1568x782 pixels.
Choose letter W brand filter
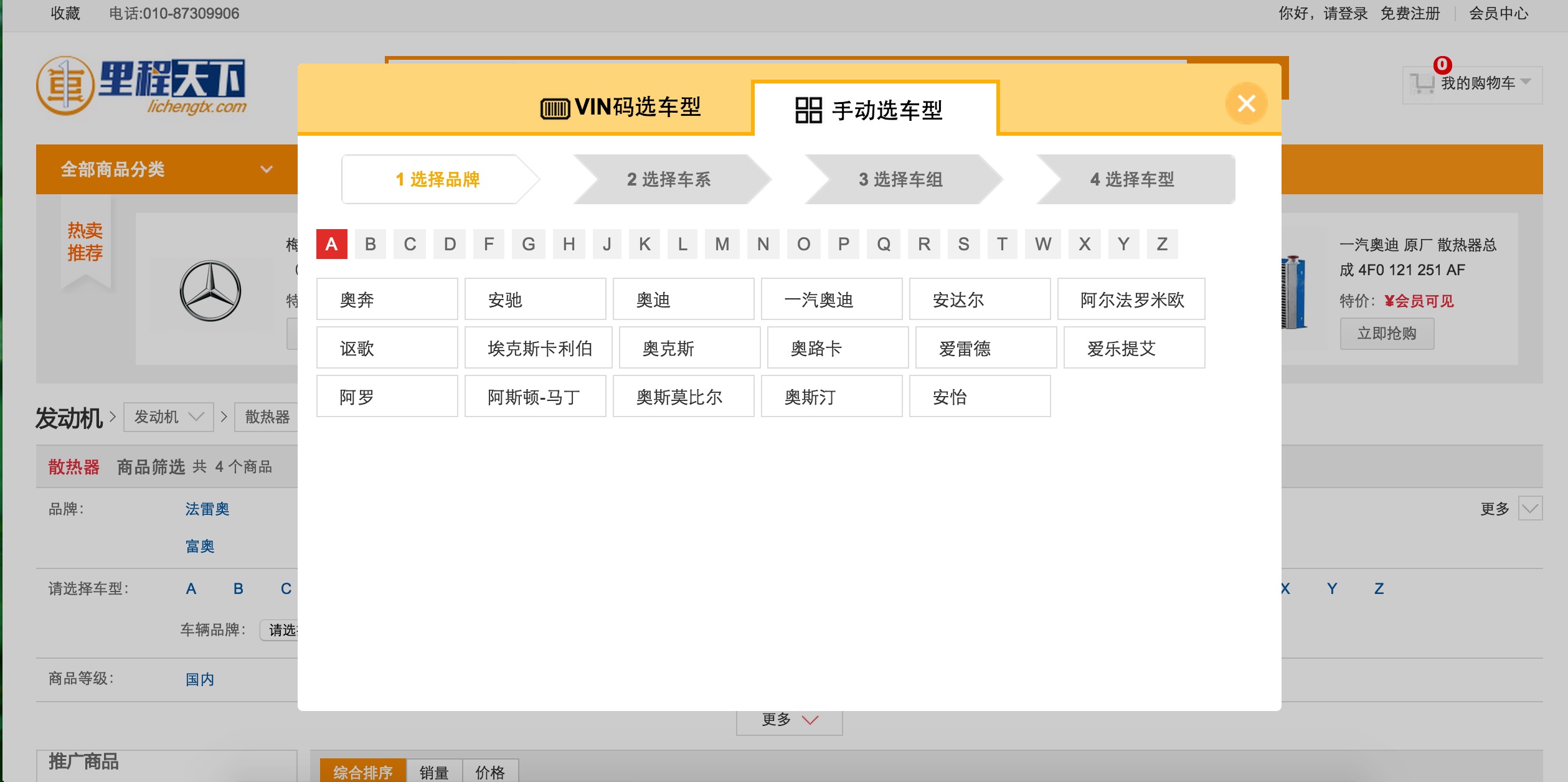[1043, 244]
